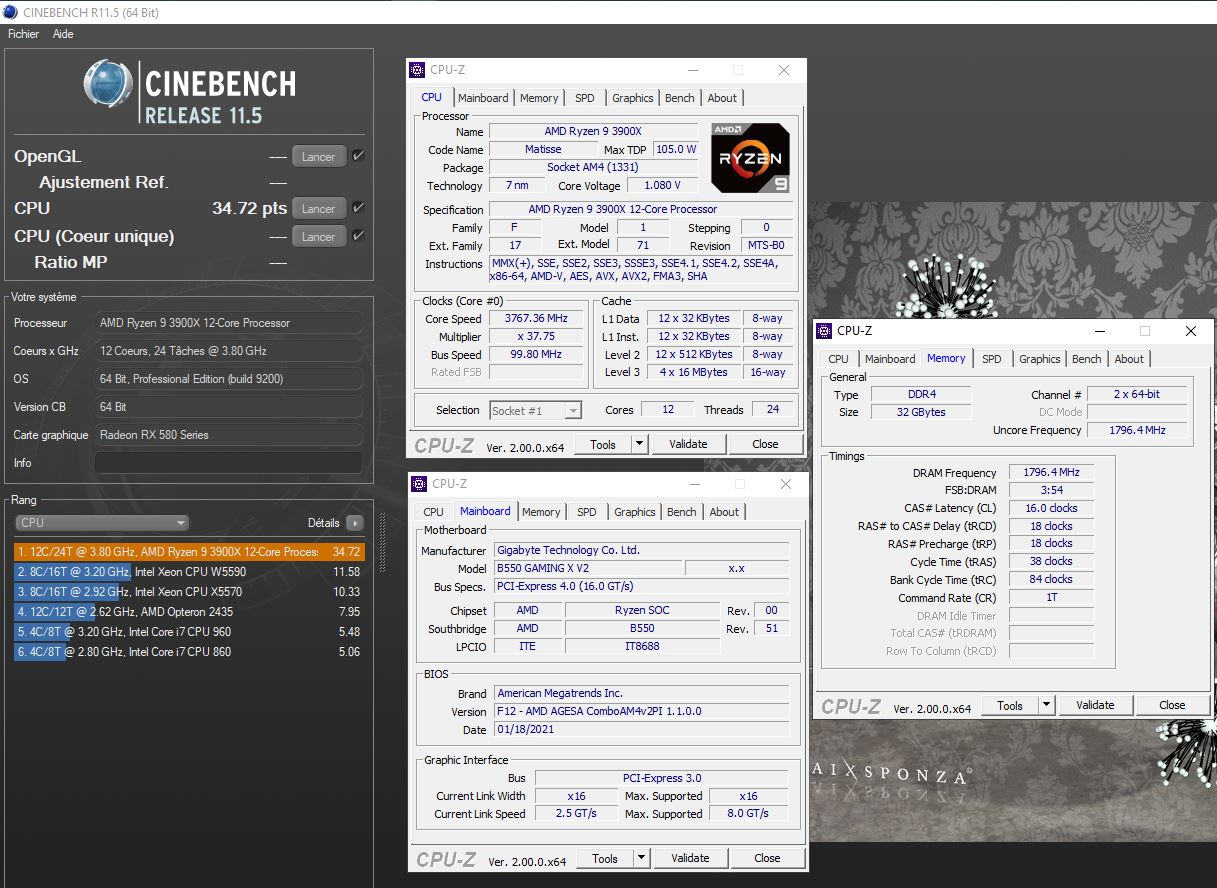1217x888 pixels.
Task: Select the Intel Xeon CPU W5590 ranking row
Action: coord(189,572)
